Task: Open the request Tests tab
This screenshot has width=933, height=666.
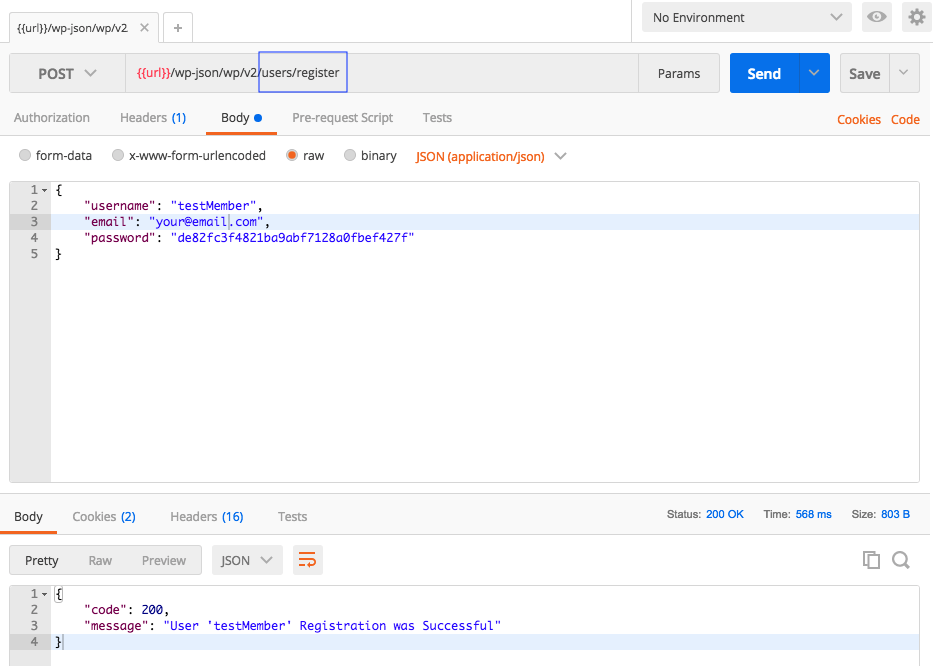Action: tap(437, 118)
